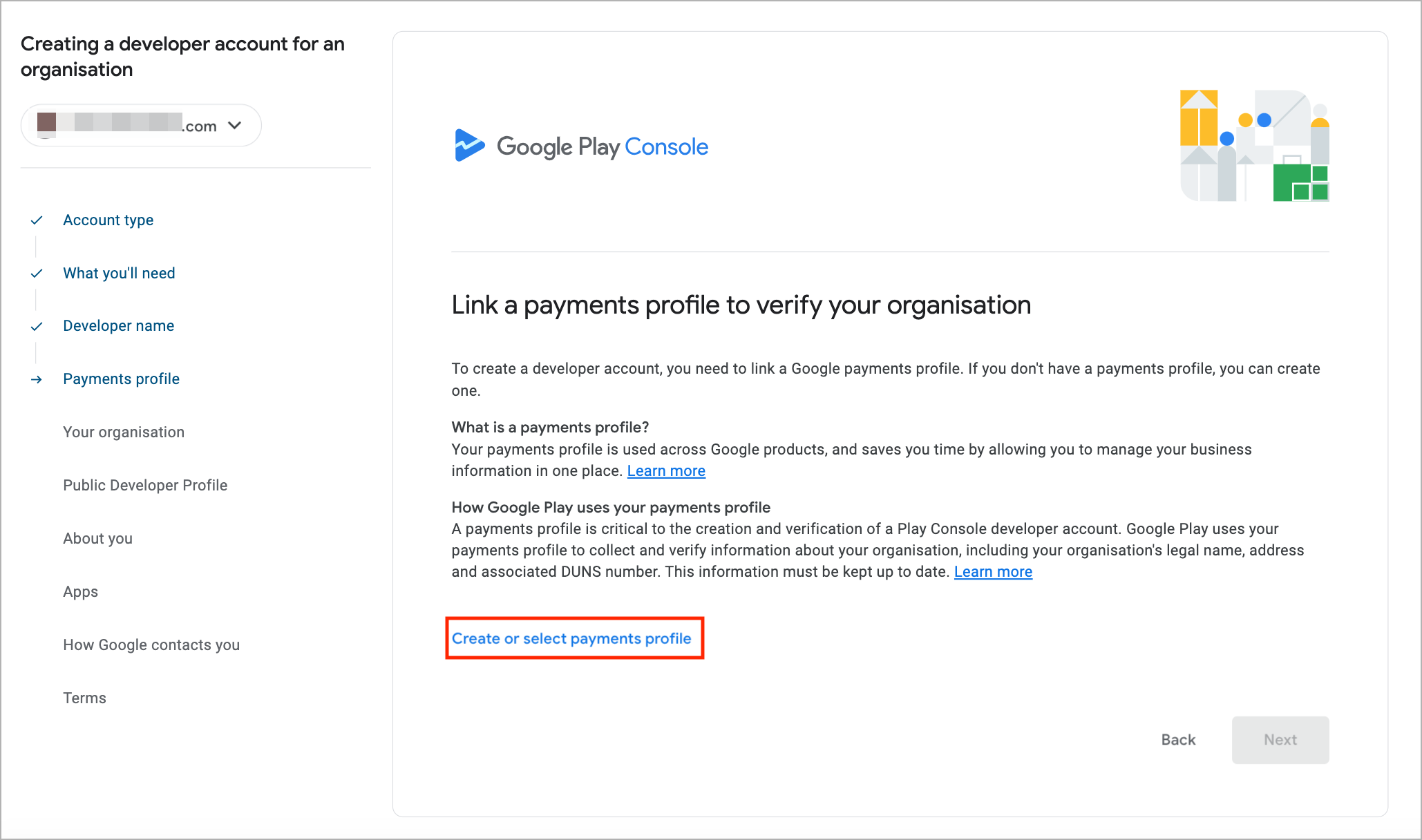This screenshot has height=840, width=1422.
Task: Click the arrow icon beside Payments profile
Action: coord(37,379)
